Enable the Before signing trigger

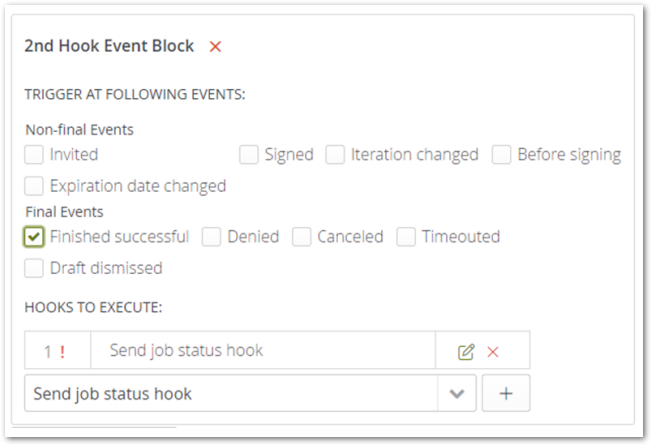coord(502,155)
